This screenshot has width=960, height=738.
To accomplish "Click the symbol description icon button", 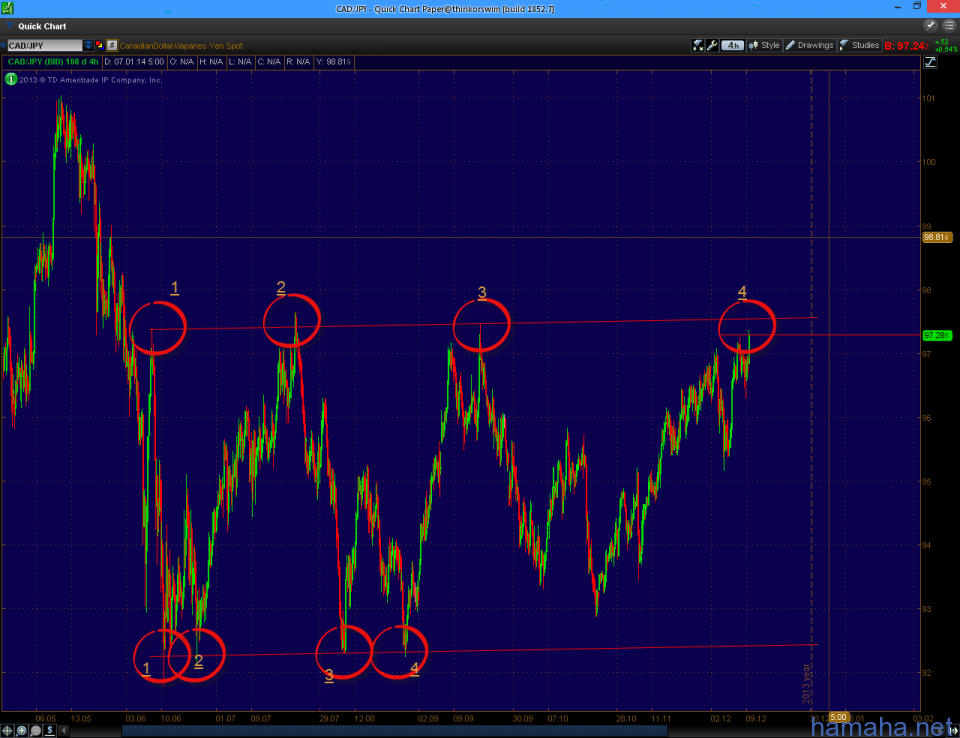I will 111,45.
